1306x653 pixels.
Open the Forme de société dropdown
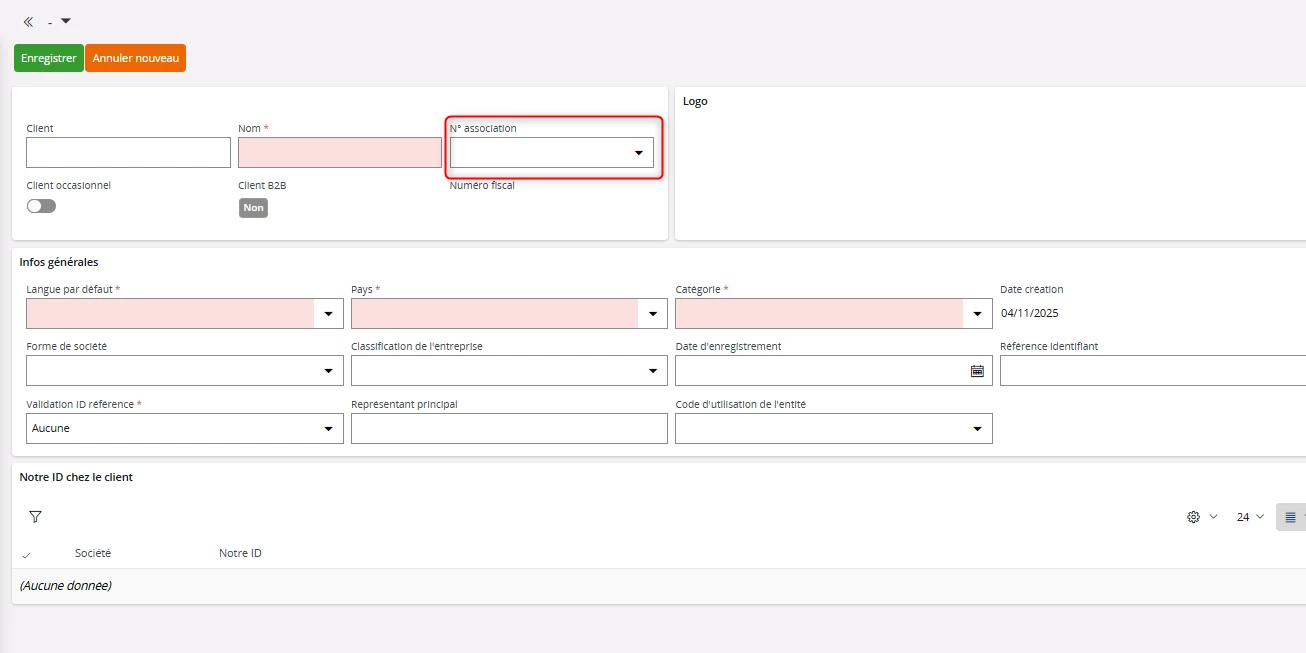[x=328, y=371]
